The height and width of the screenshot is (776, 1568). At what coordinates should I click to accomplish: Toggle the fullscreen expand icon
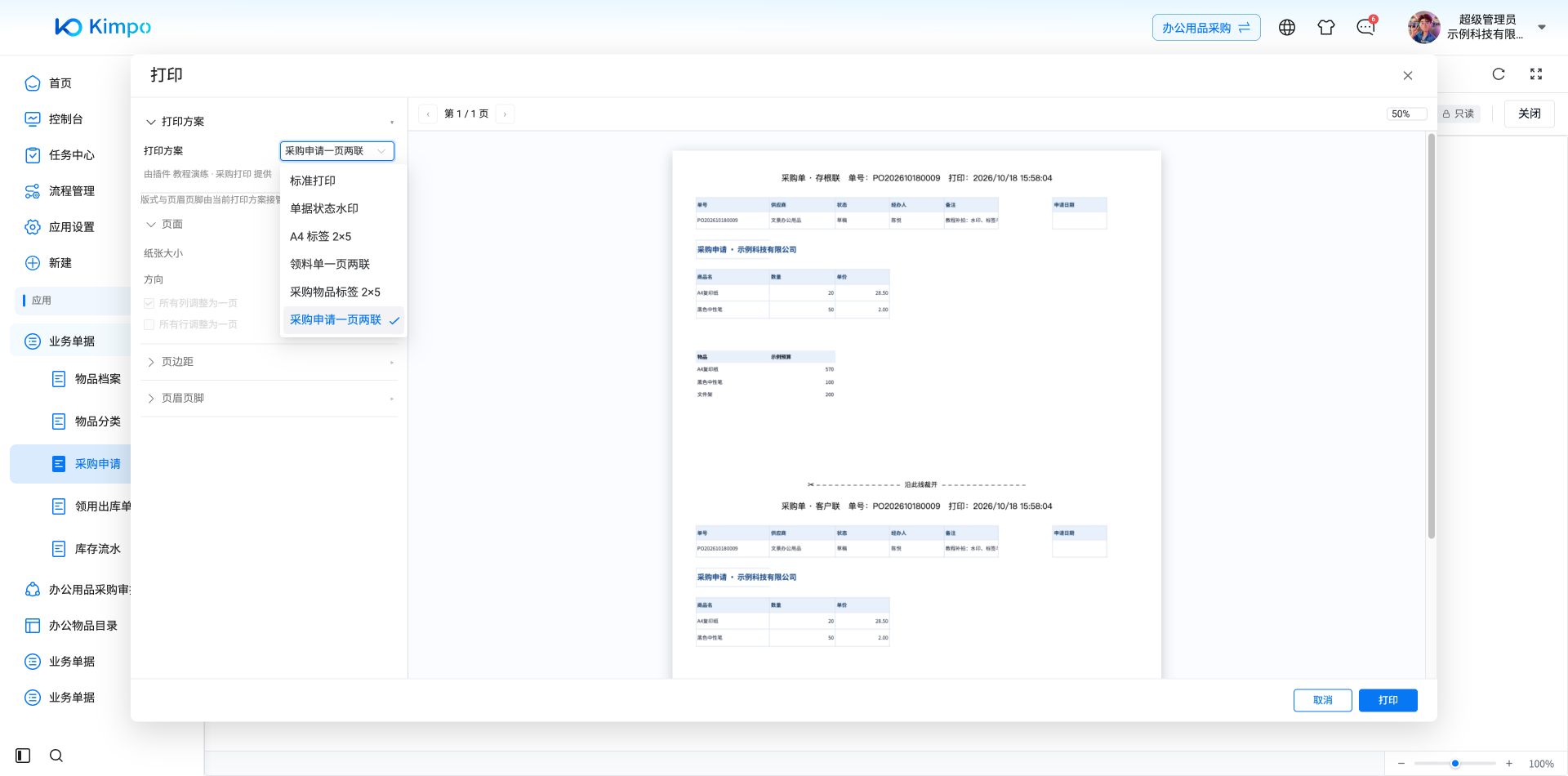1536,74
